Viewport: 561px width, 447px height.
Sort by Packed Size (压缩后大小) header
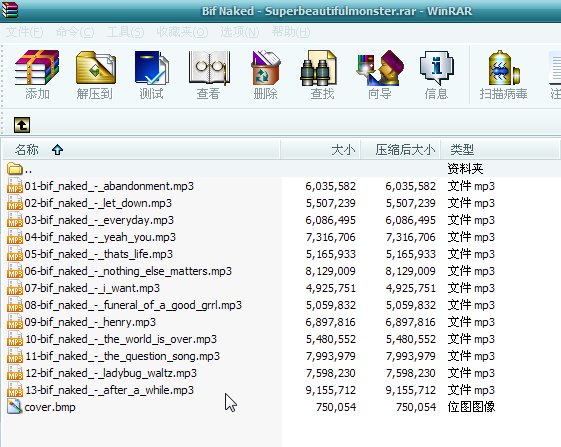401,150
